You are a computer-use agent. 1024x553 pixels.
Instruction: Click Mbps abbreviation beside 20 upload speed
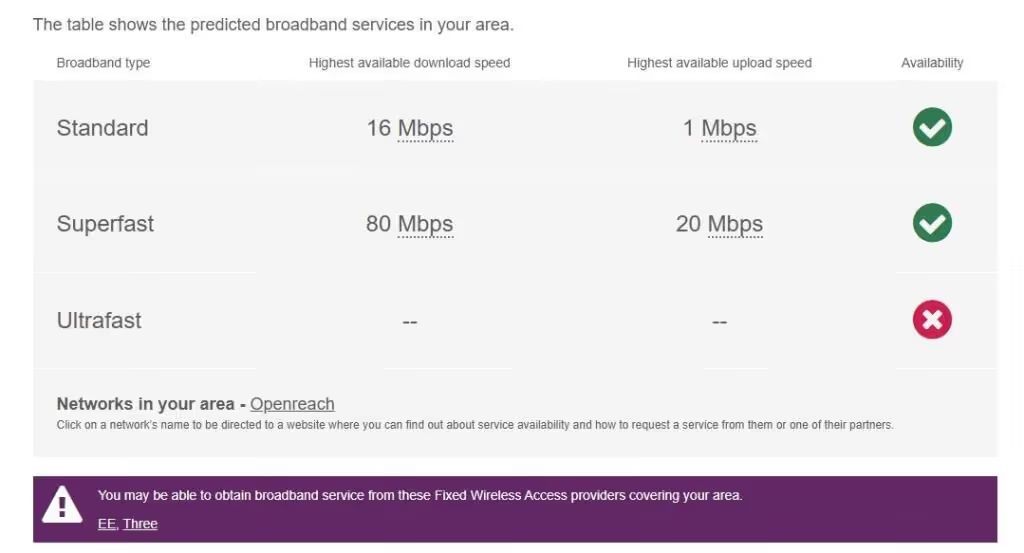pyautogui.click(x=735, y=224)
